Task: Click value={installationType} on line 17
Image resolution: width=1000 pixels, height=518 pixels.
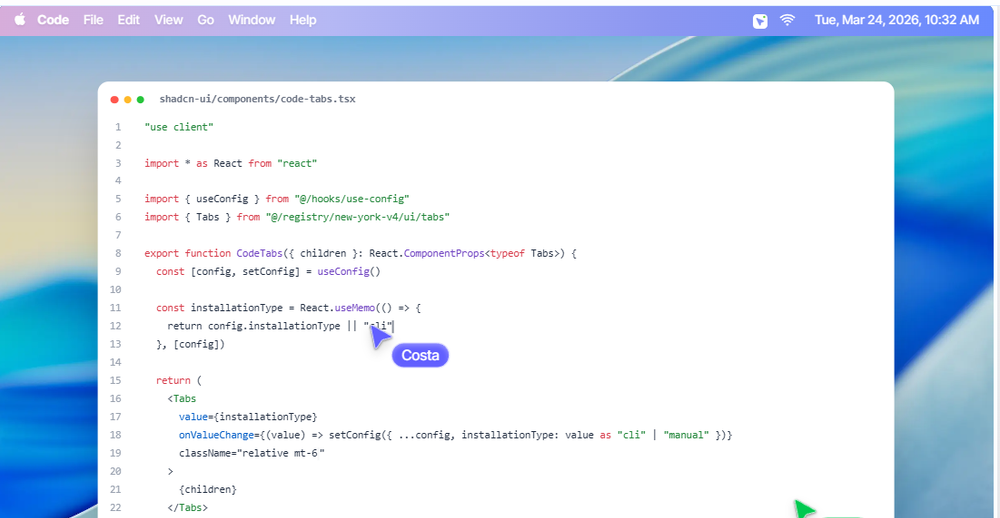Action: [x=248, y=417]
